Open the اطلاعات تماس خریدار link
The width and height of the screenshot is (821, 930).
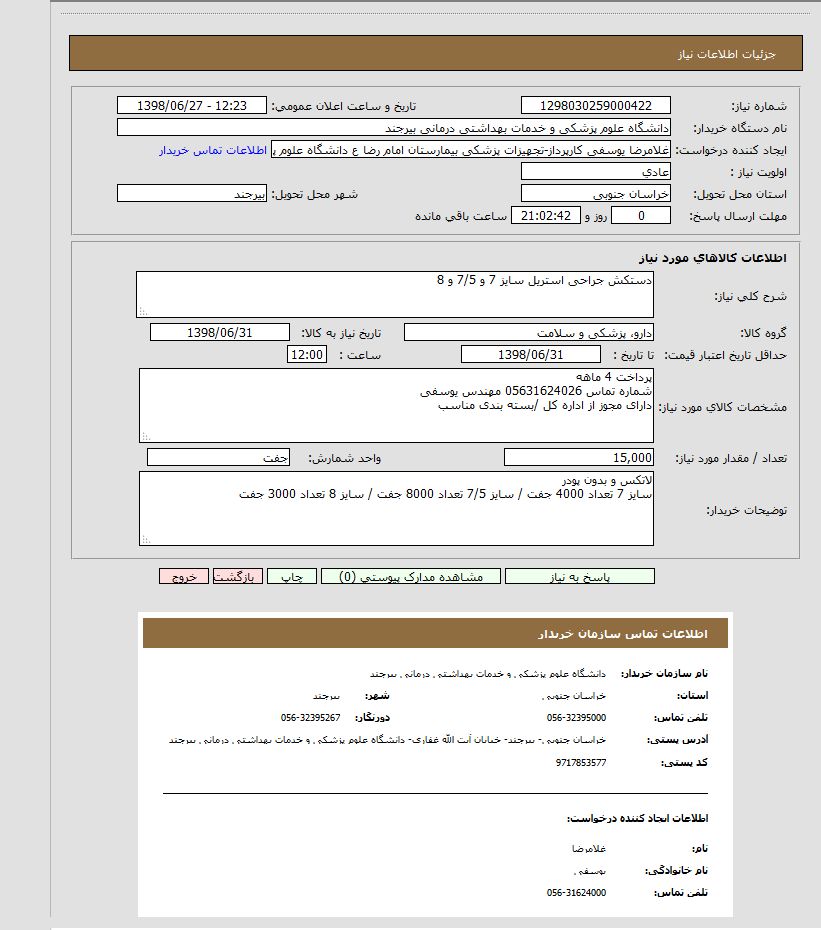(x=213, y=150)
